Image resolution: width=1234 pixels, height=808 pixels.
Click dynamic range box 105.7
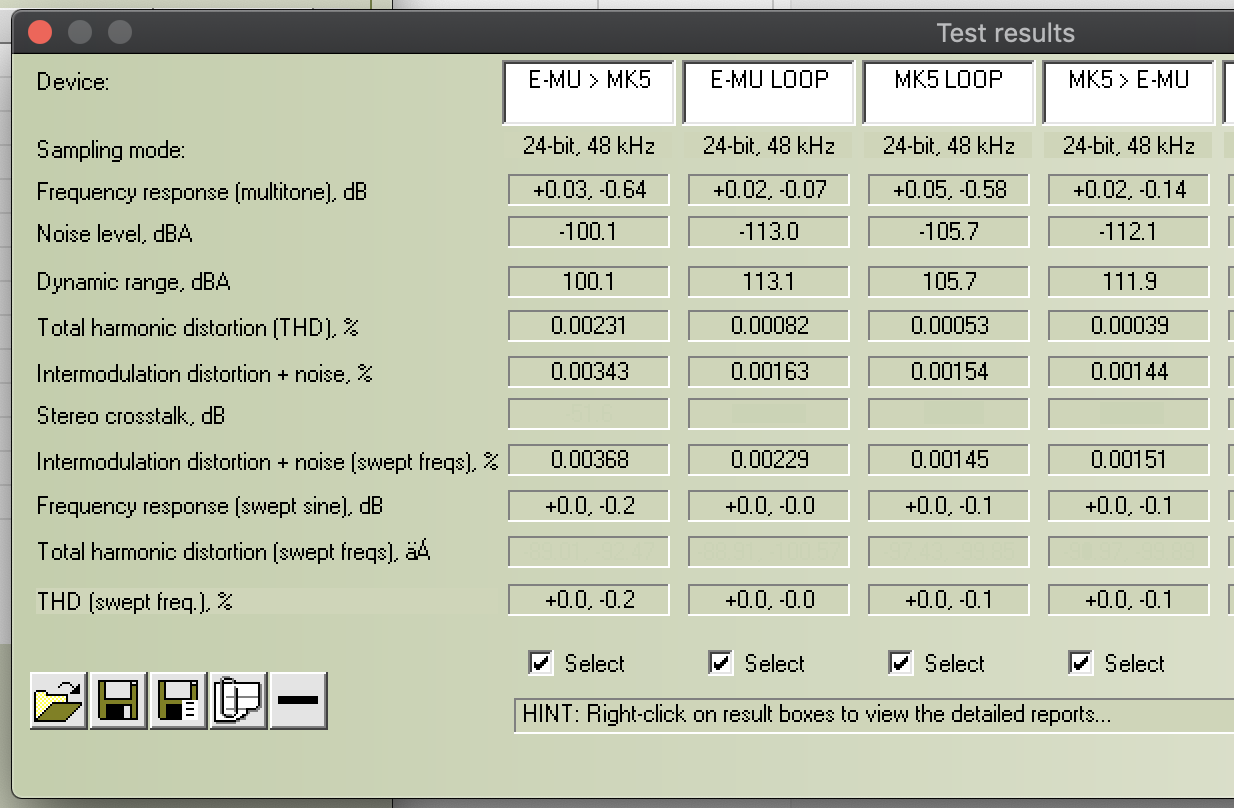pyautogui.click(x=949, y=281)
